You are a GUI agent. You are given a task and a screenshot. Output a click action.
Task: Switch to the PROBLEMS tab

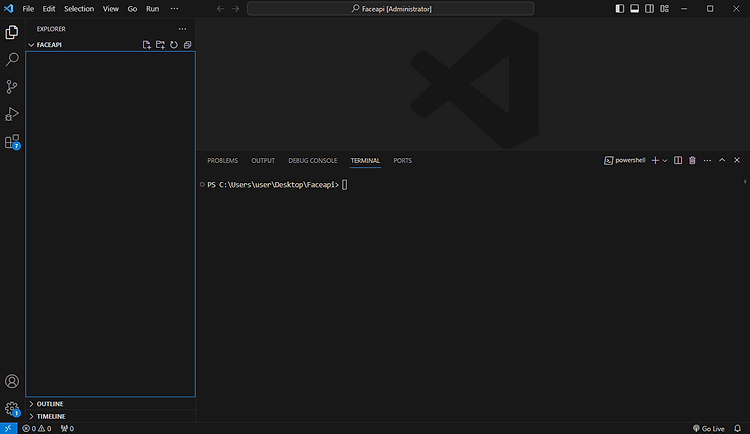(222, 160)
